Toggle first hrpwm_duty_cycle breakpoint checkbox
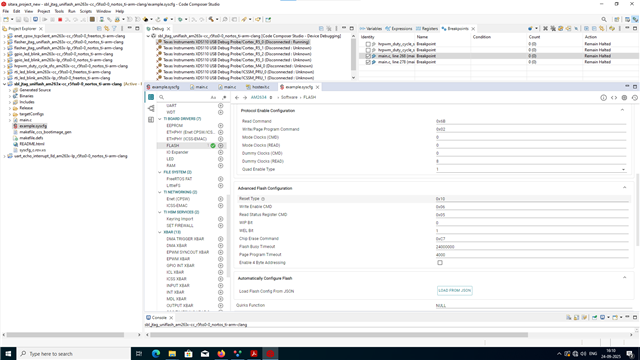640x360 pixels. [368, 44]
